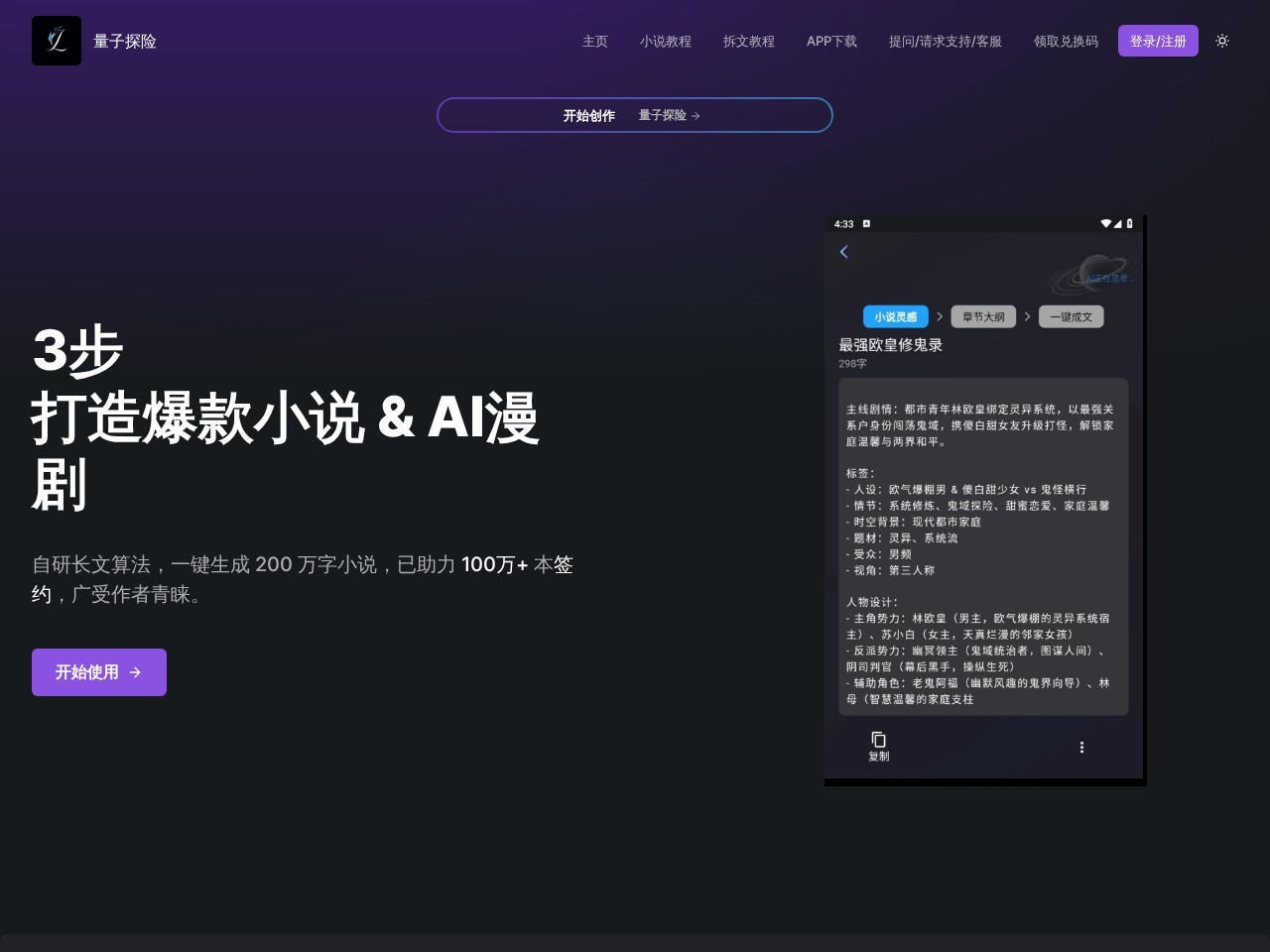Switch to the 章节大纲 step
Viewport: 1270px width, 952px height.
(983, 316)
